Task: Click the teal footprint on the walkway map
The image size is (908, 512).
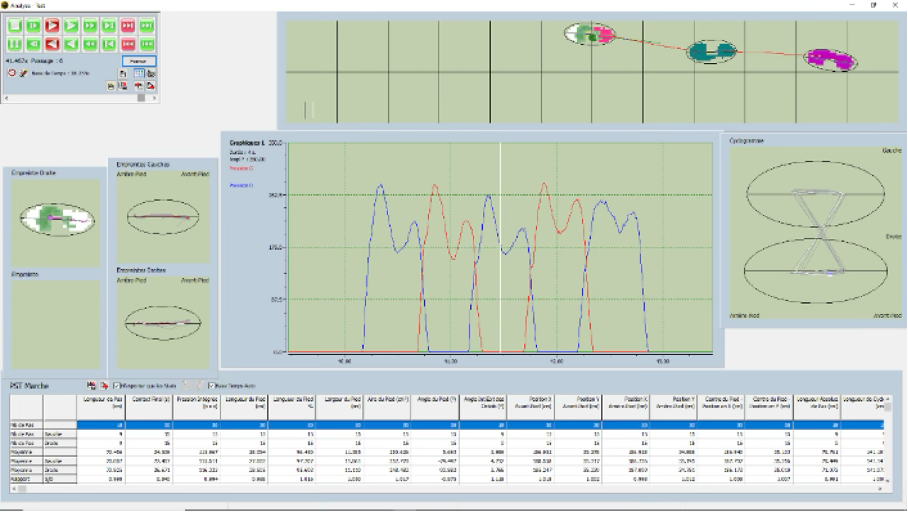Action: click(712, 52)
